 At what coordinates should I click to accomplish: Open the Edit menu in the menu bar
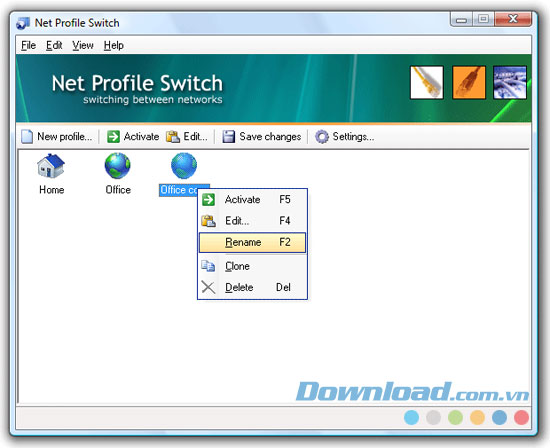pyautogui.click(x=54, y=45)
